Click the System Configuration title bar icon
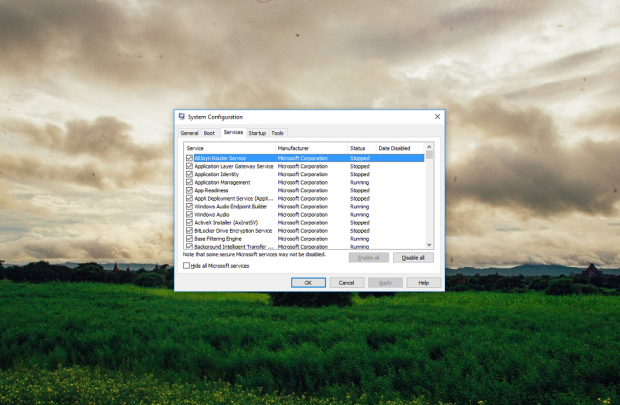This screenshot has width=620, height=405. [x=181, y=117]
